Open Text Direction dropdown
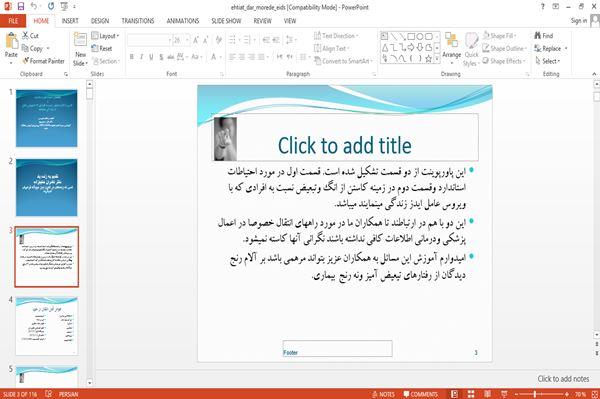This screenshot has width=600, height=399. click(x=336, y=36)
